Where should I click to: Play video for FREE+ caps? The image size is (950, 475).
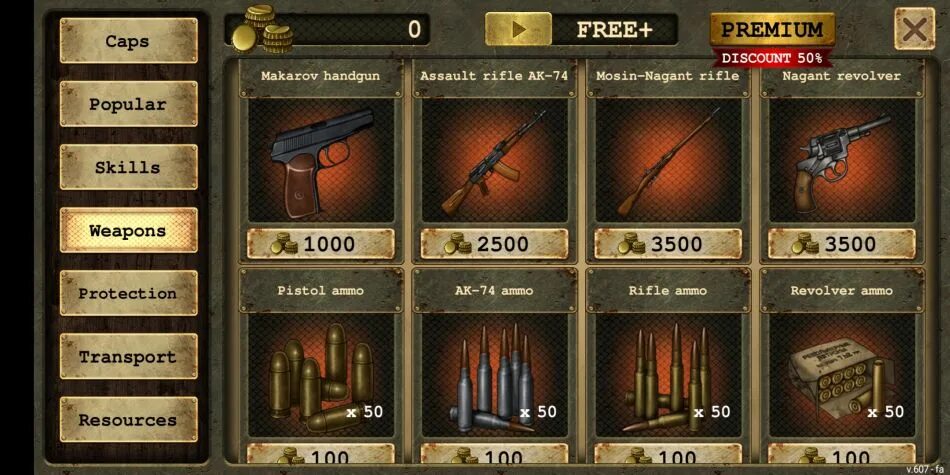[x=519, y=29]
